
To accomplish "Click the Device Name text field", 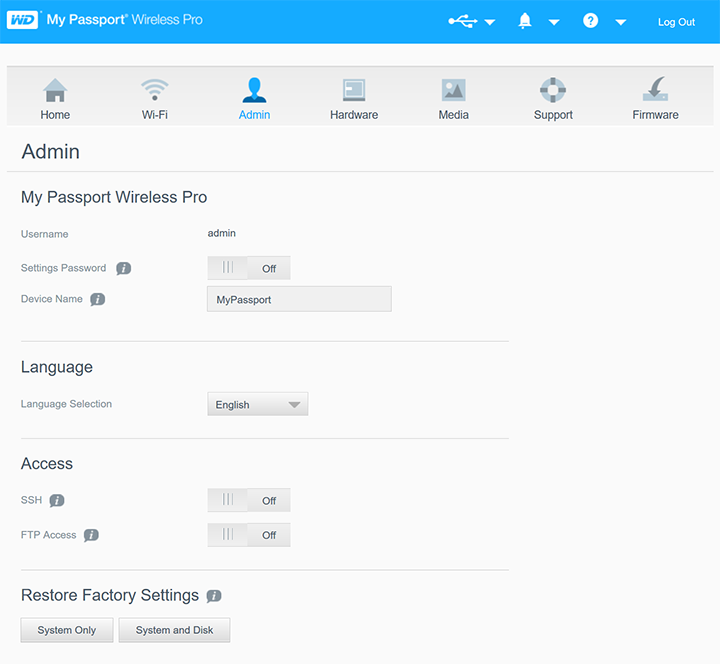I will pos(299,299).
